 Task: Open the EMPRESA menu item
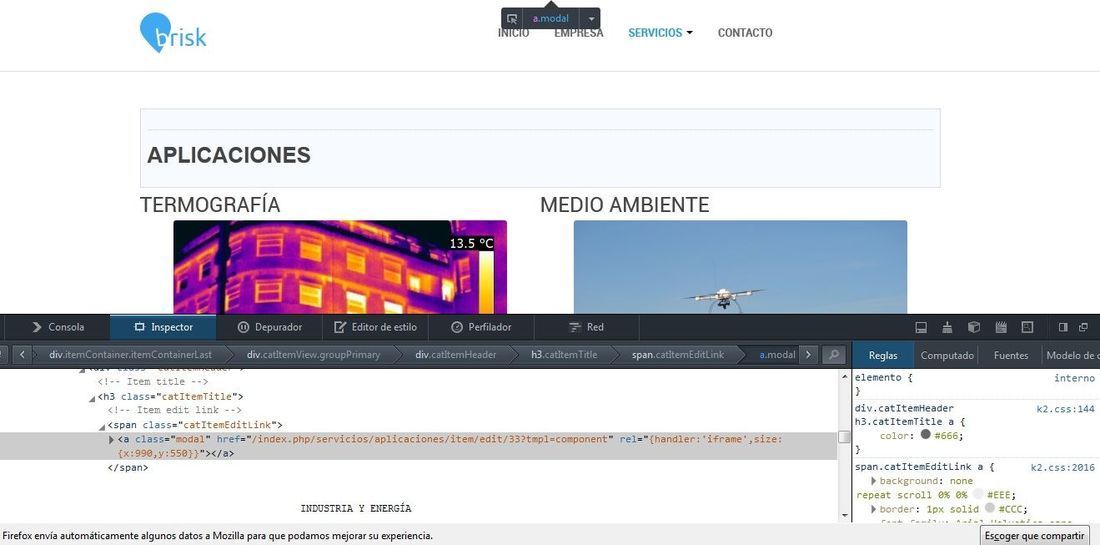[x=579, y=33]
